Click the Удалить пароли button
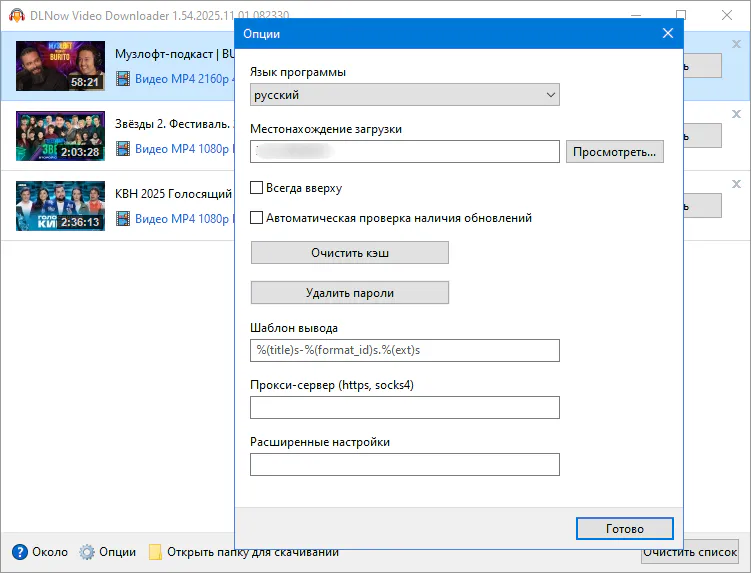The width and height of the screenshot is (751, 573). click(x=350, y=293)
